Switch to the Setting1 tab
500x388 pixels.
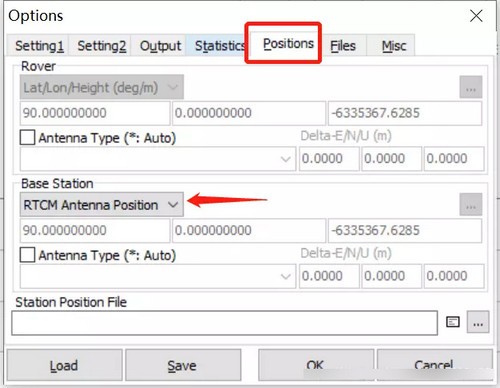tap(38, 46)
